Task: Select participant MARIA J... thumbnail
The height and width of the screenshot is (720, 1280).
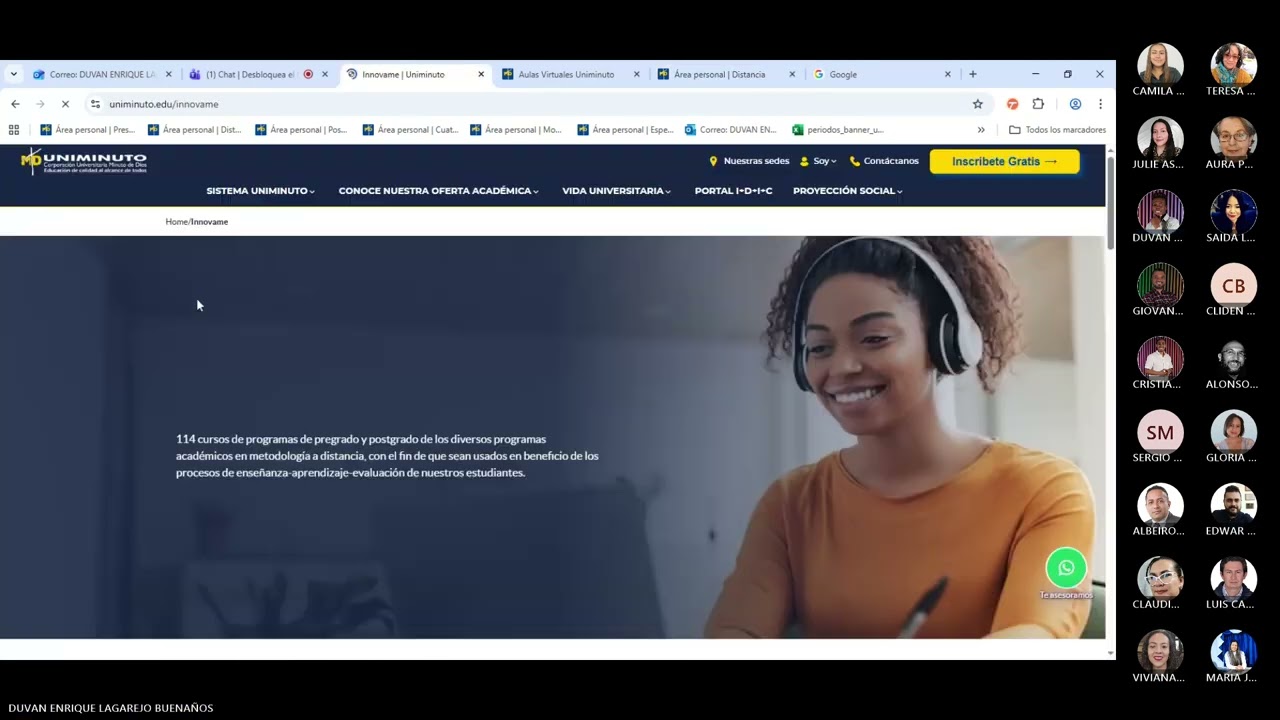Action: point(1233,652)
